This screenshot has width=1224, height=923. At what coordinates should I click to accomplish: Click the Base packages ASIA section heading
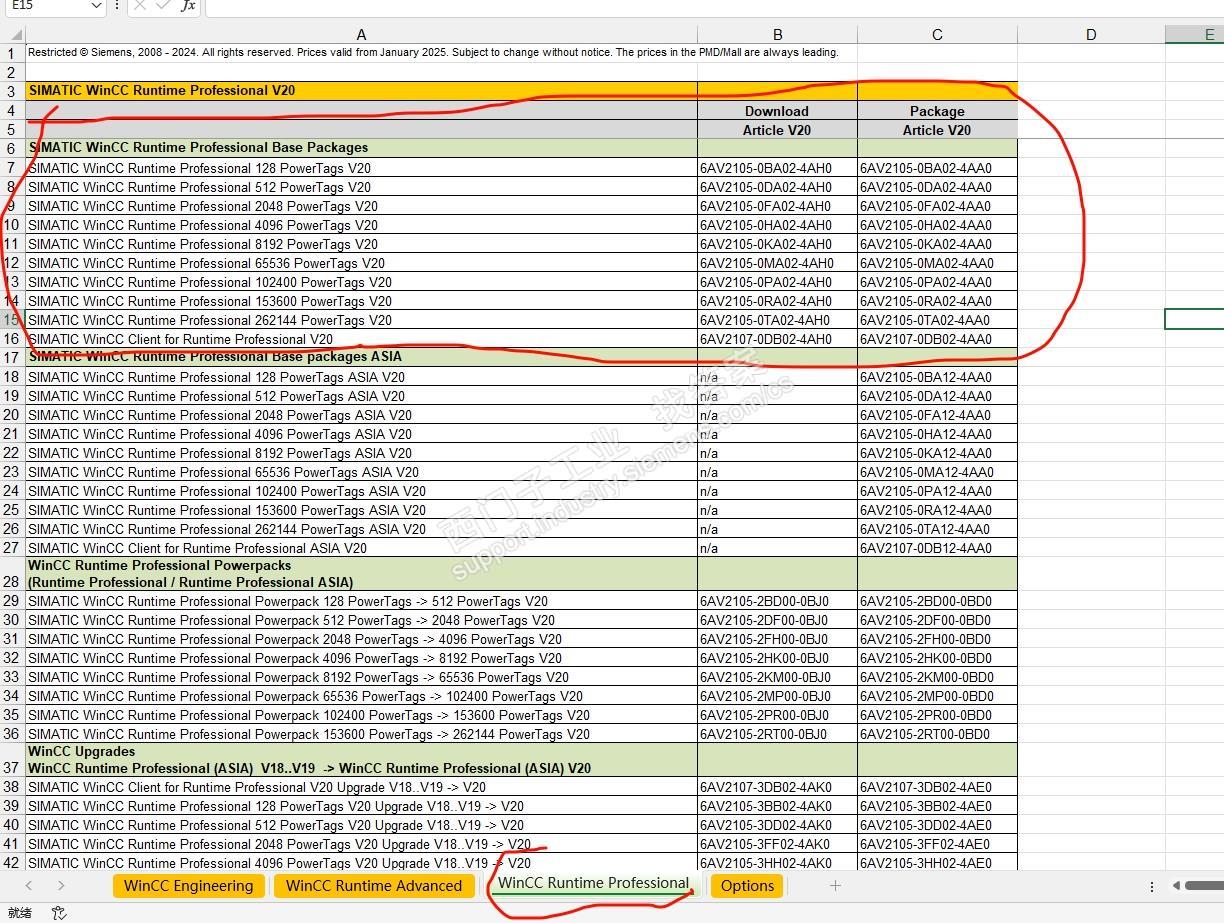[x=361, y=357]
